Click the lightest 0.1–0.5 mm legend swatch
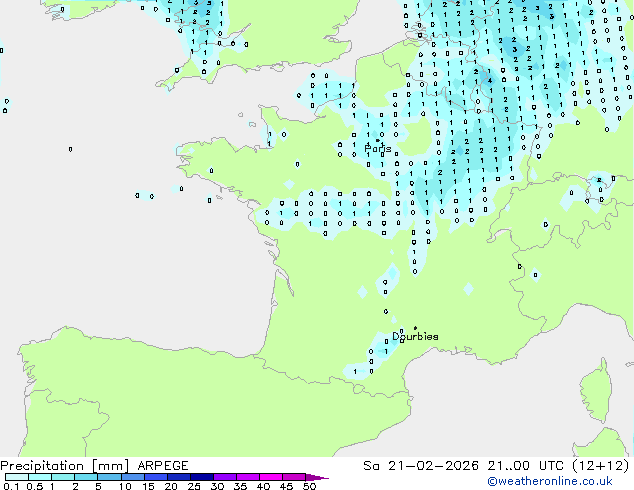 coord(17,477)
